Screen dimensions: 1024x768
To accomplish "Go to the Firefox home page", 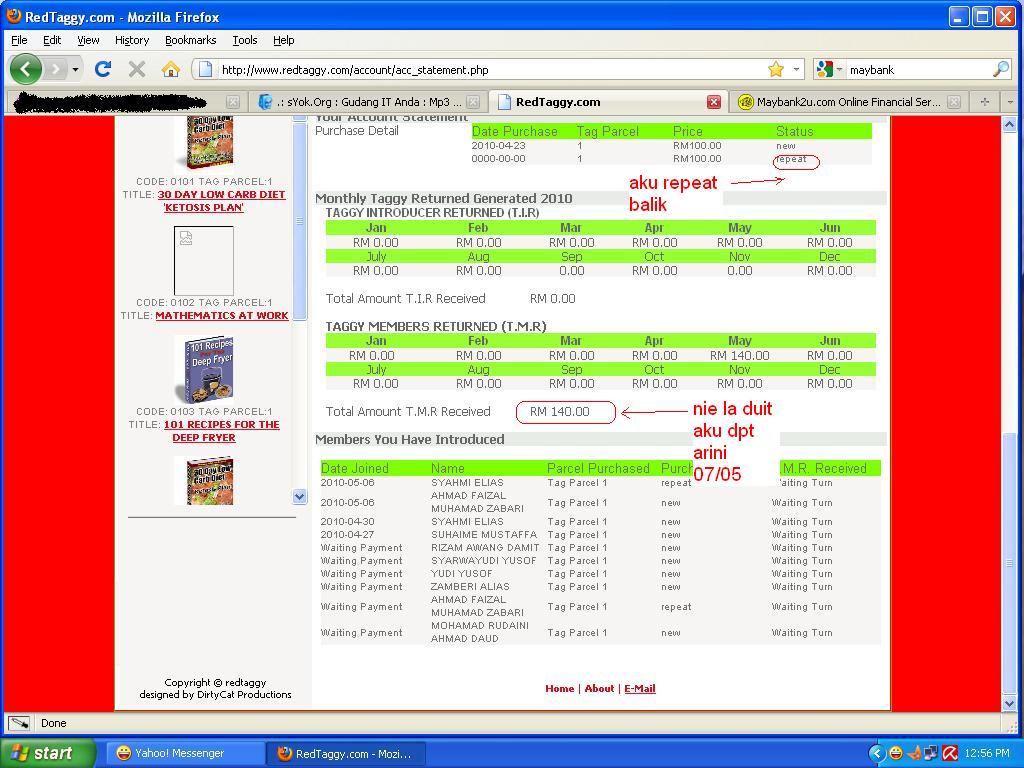I will [x=171, y=69].
